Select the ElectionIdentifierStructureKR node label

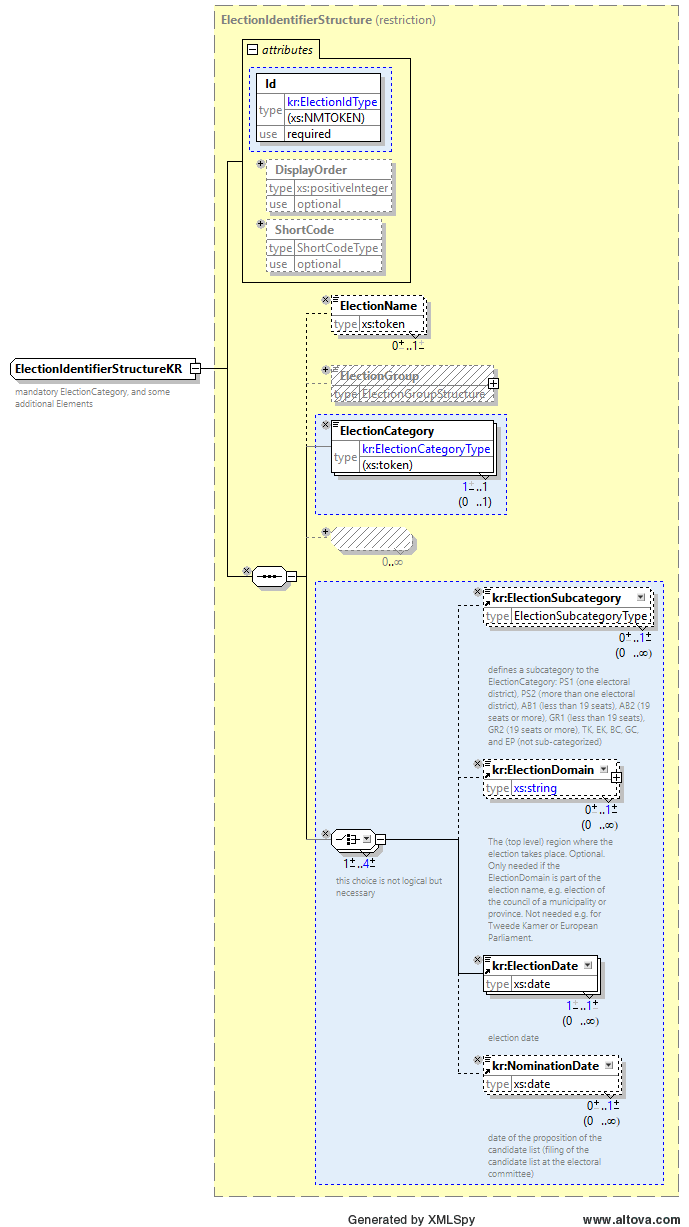point(98,369)
